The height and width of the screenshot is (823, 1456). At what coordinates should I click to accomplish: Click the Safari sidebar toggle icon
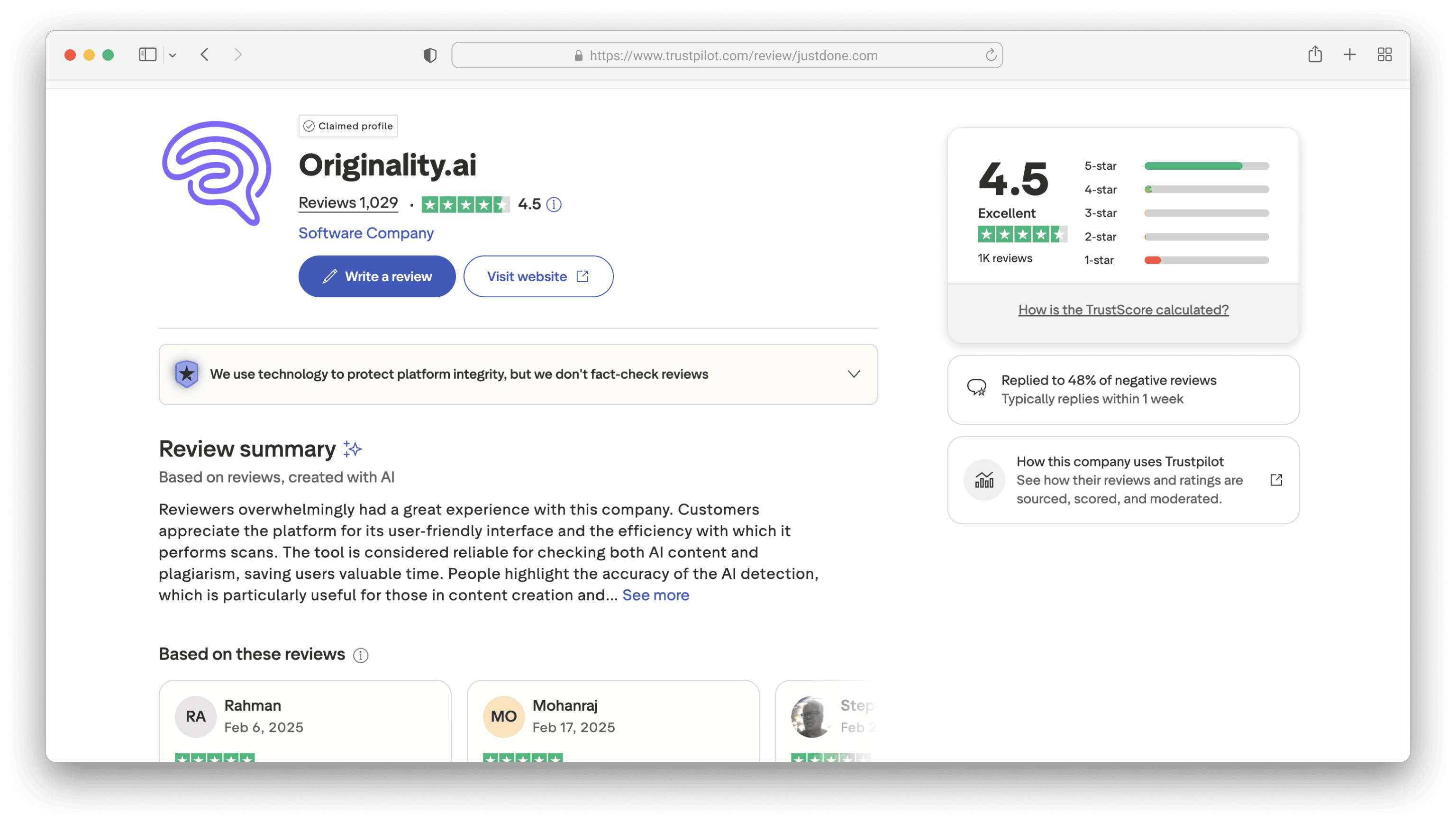pyautogui.click(x=147, y=55)
